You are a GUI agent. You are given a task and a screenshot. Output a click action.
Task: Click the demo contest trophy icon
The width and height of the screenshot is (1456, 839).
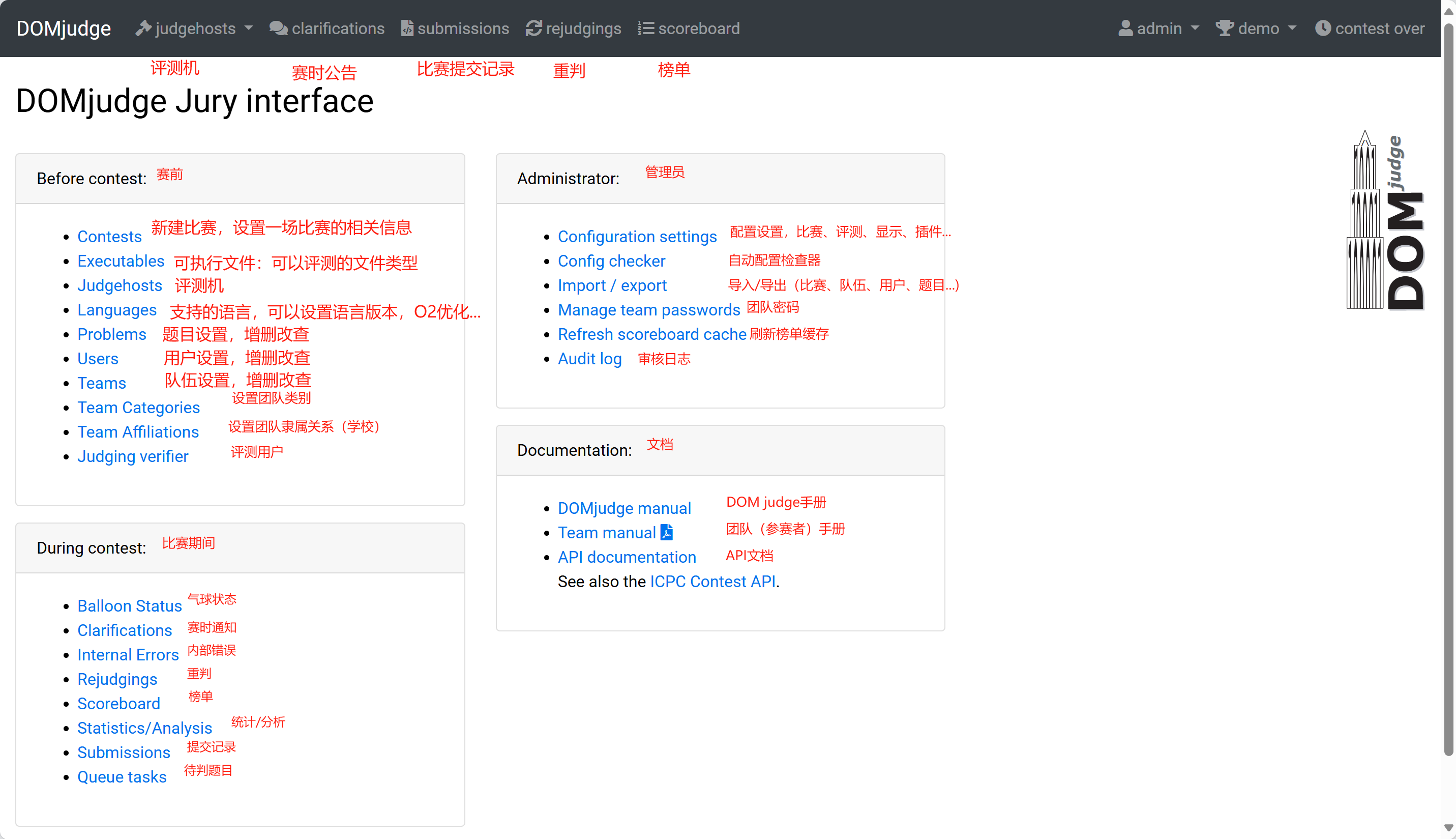[1225, 28]
